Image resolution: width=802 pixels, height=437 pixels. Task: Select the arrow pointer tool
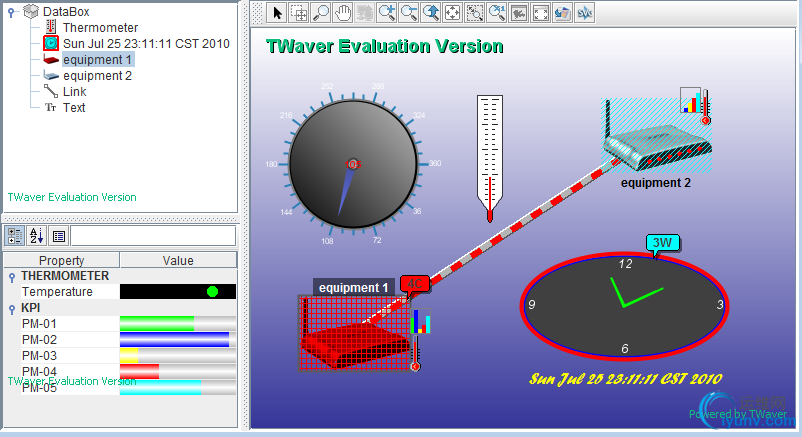[277, 13]
